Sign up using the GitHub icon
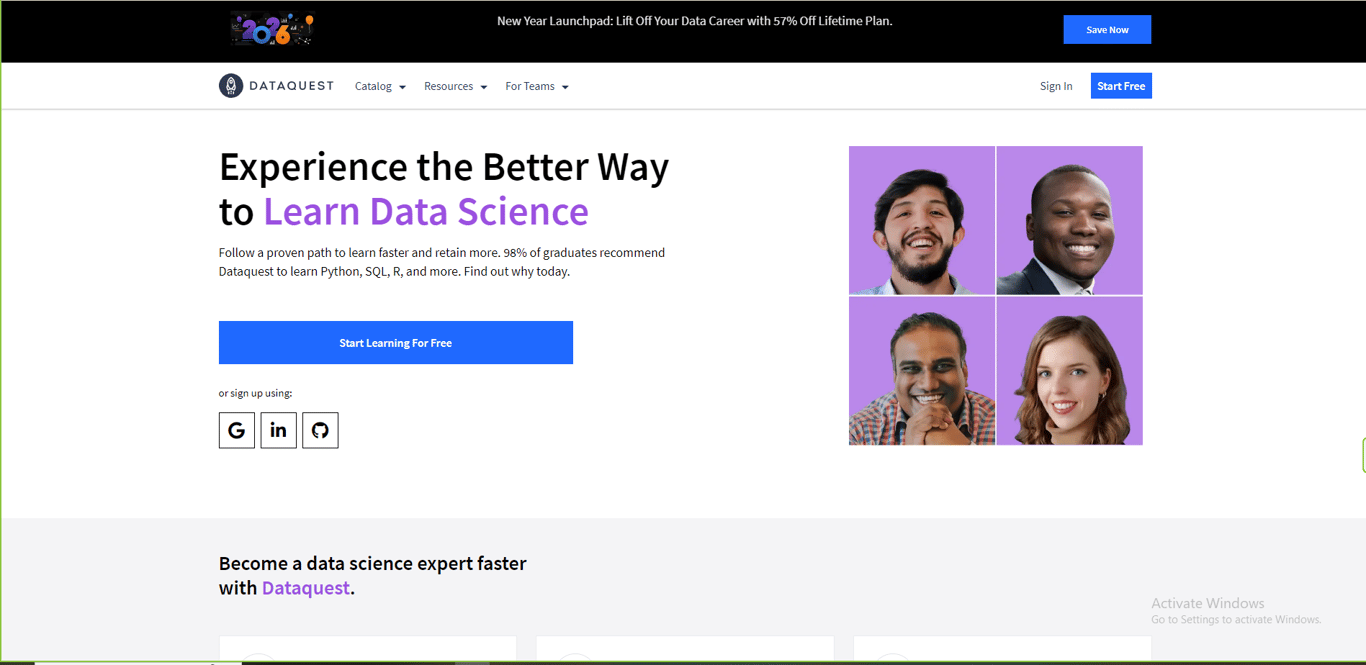 click(x=320, y=430)
